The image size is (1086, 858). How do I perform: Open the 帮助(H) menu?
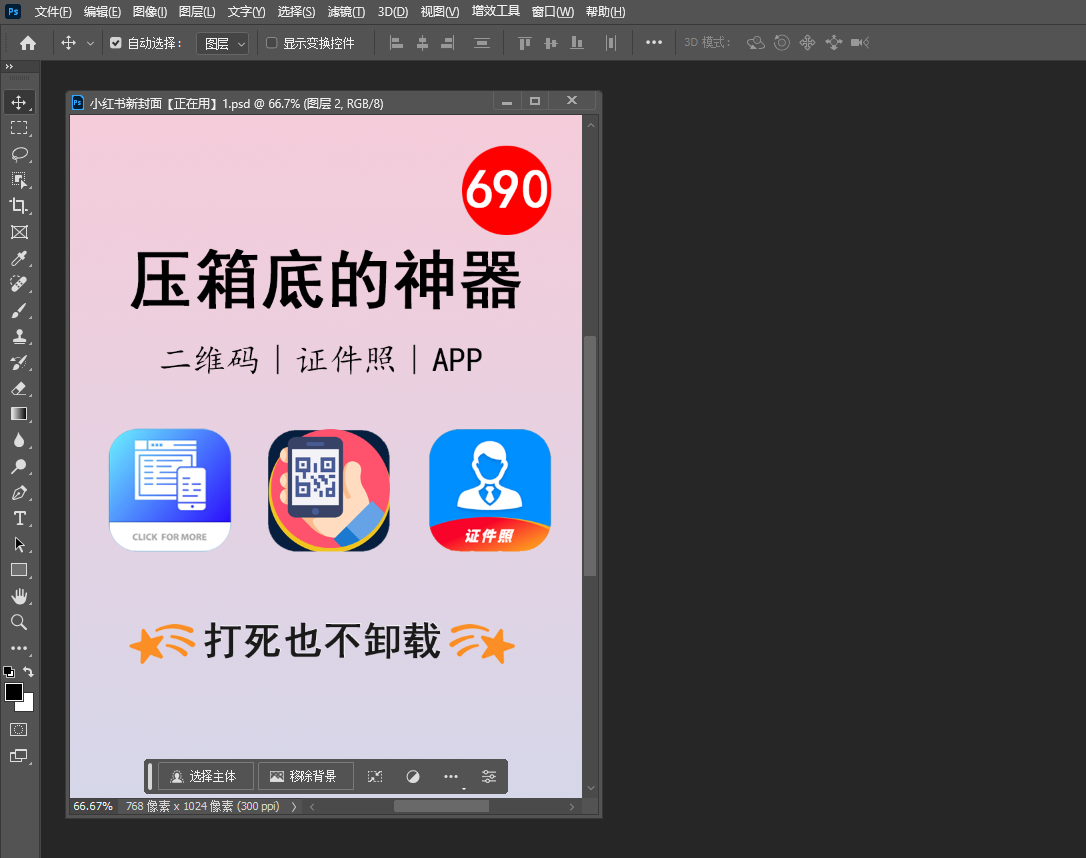(x=605, y=12)
